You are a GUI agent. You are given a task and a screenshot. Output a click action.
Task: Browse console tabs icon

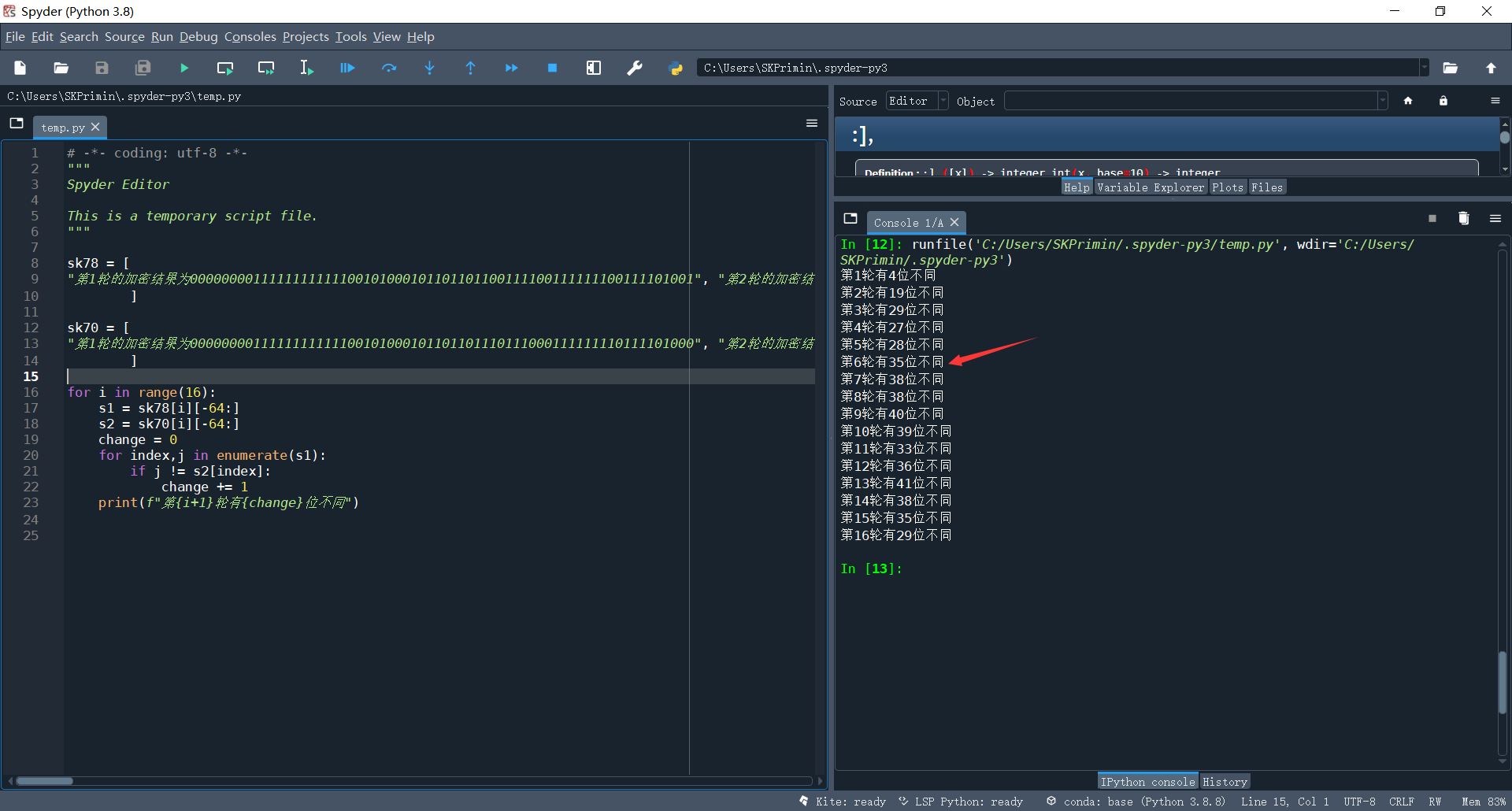[850, 218]
